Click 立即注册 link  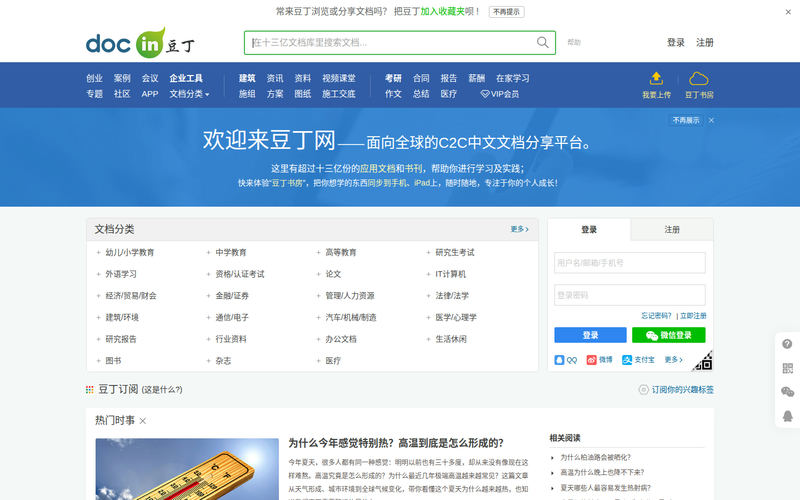click(x=693, y=316)
